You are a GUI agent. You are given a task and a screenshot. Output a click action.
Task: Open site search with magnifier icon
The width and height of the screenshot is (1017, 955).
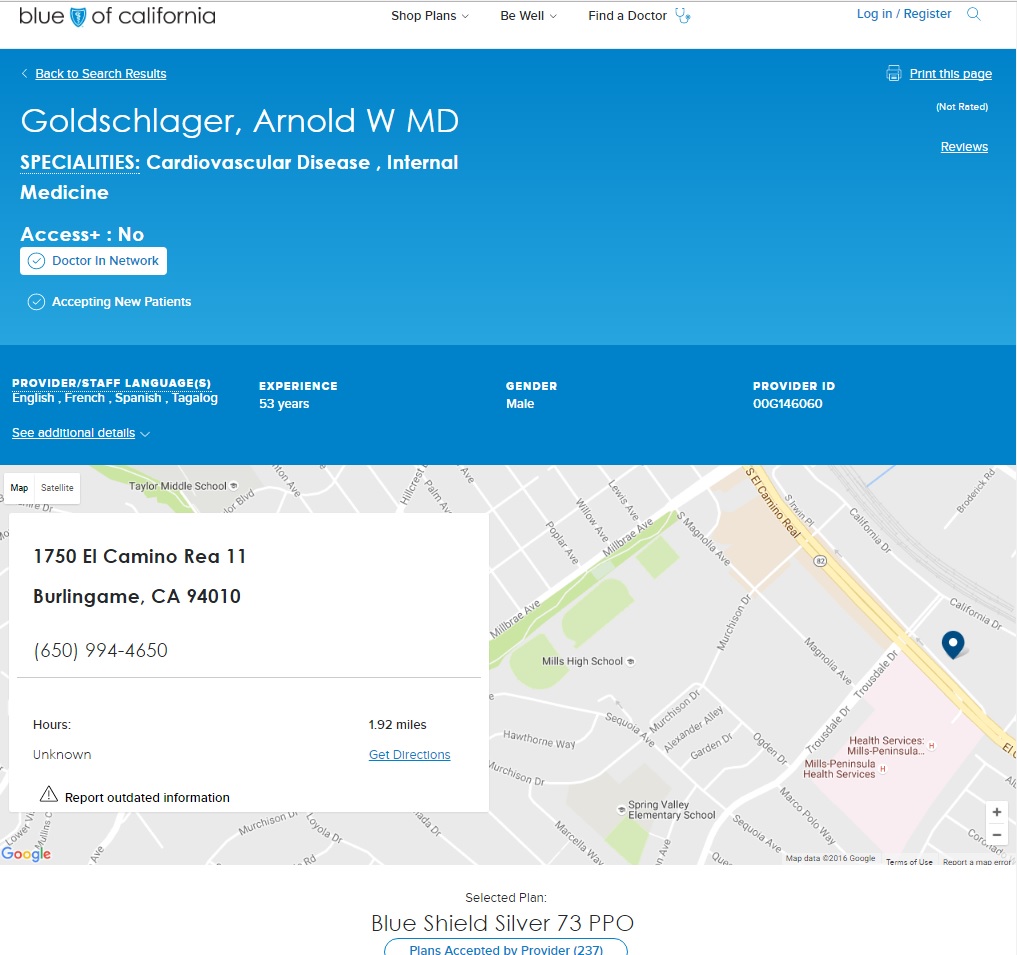point(974,14)
